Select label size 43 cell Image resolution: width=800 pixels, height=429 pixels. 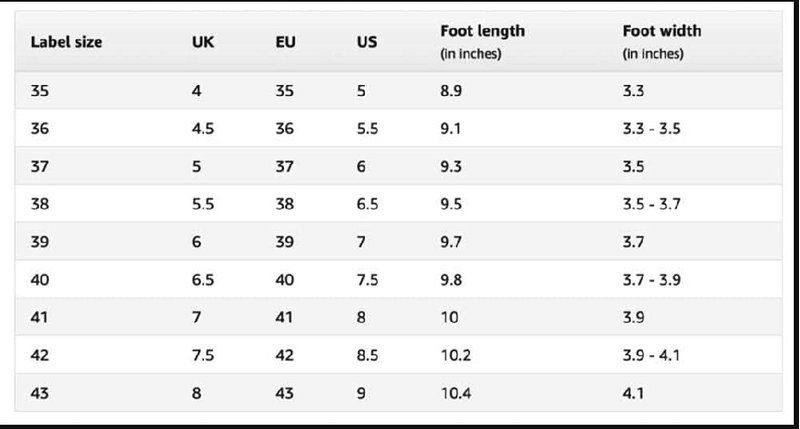tap(40, 393)
